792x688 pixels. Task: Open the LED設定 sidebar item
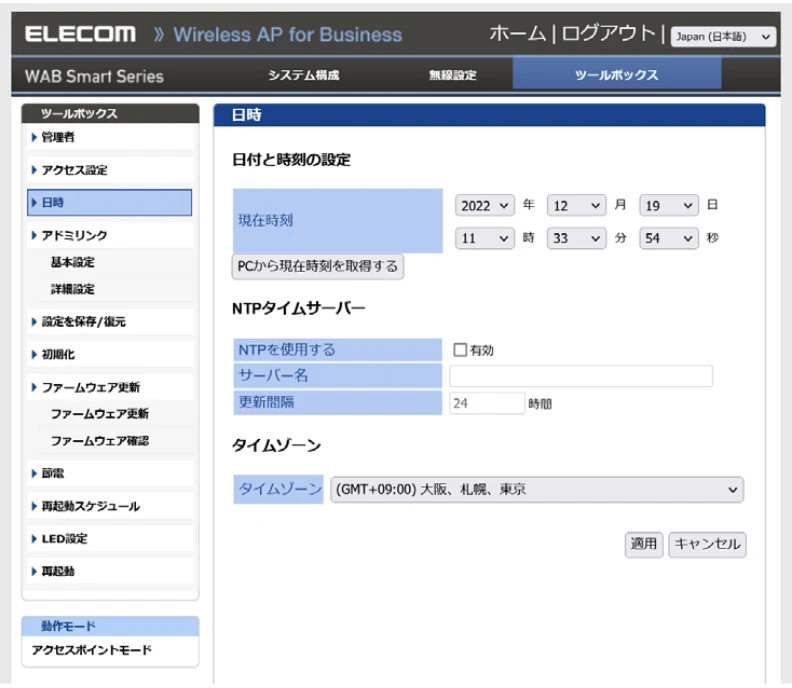(110, 539)
